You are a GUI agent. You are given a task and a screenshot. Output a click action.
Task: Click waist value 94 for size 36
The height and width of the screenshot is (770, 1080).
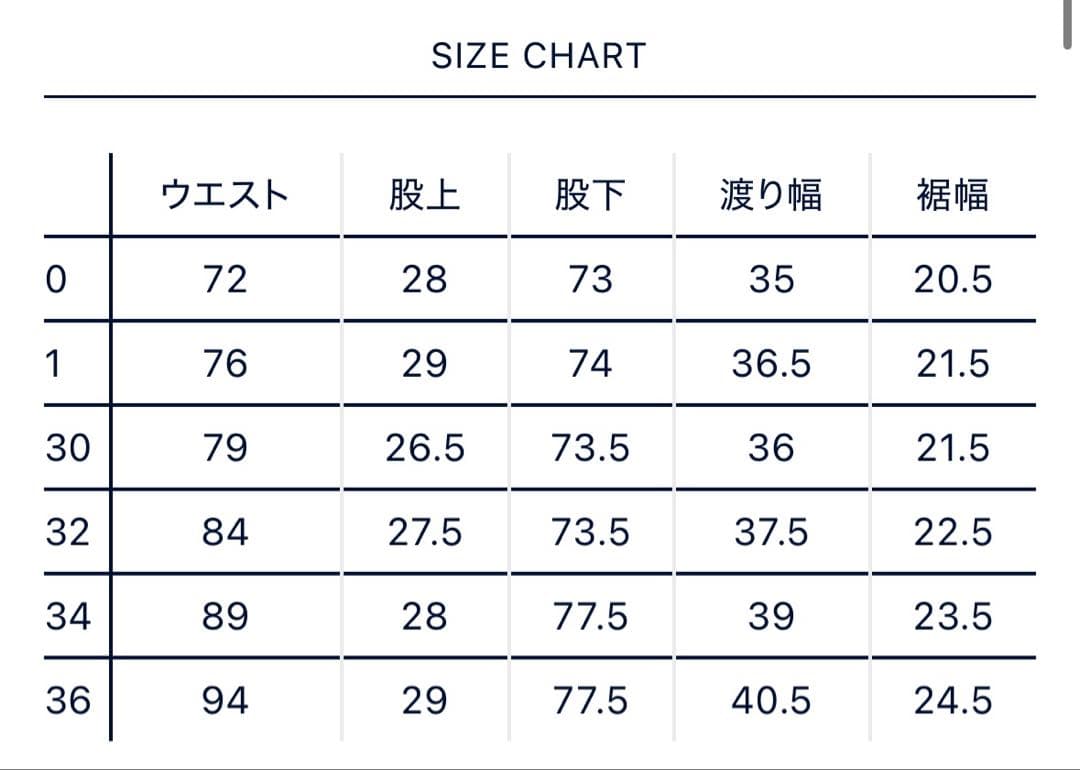[x=225, y=701]
